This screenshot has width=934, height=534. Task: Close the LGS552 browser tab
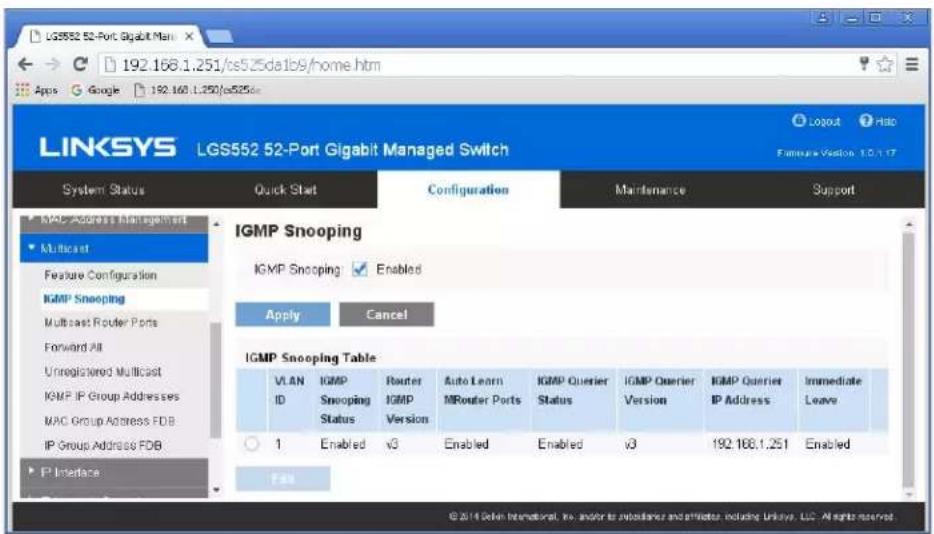189,36
